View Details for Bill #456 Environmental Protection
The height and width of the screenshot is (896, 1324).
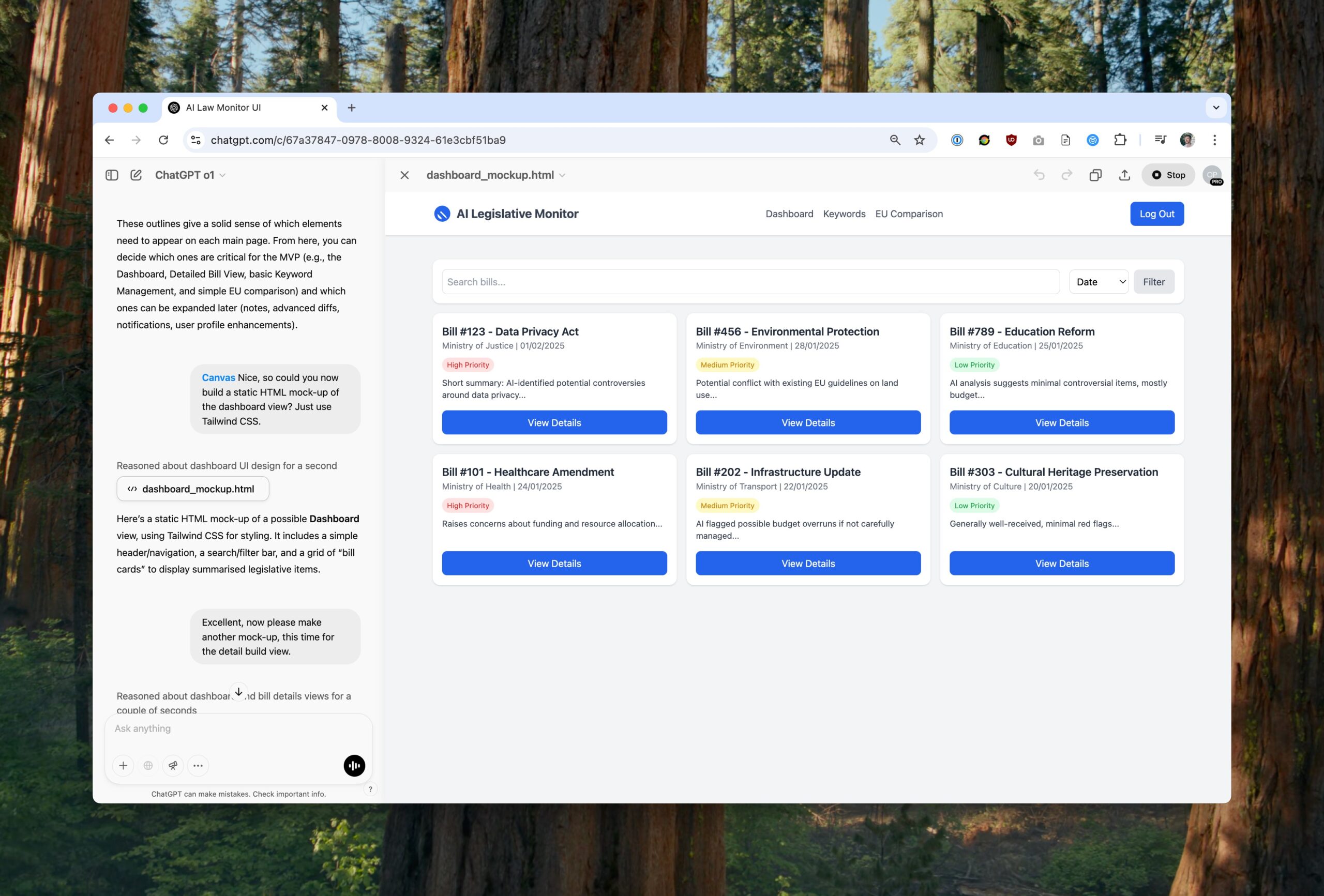click(808, 422)
